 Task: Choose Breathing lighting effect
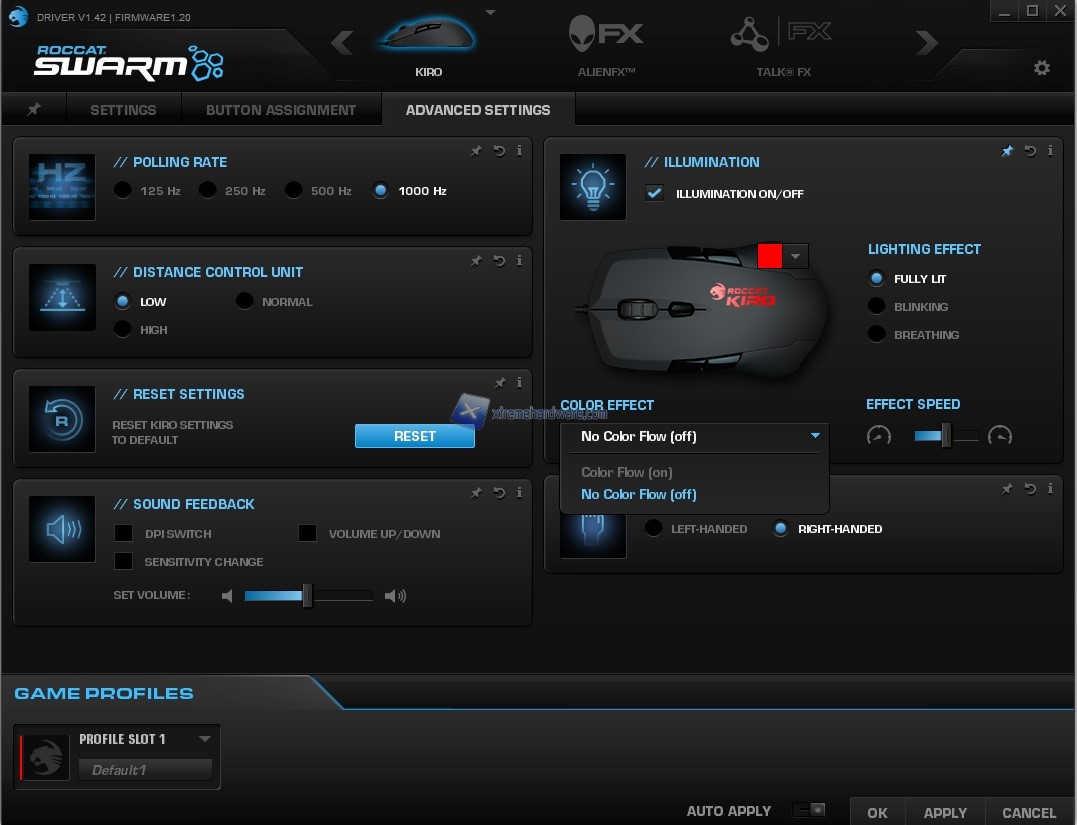pos(877,335)
